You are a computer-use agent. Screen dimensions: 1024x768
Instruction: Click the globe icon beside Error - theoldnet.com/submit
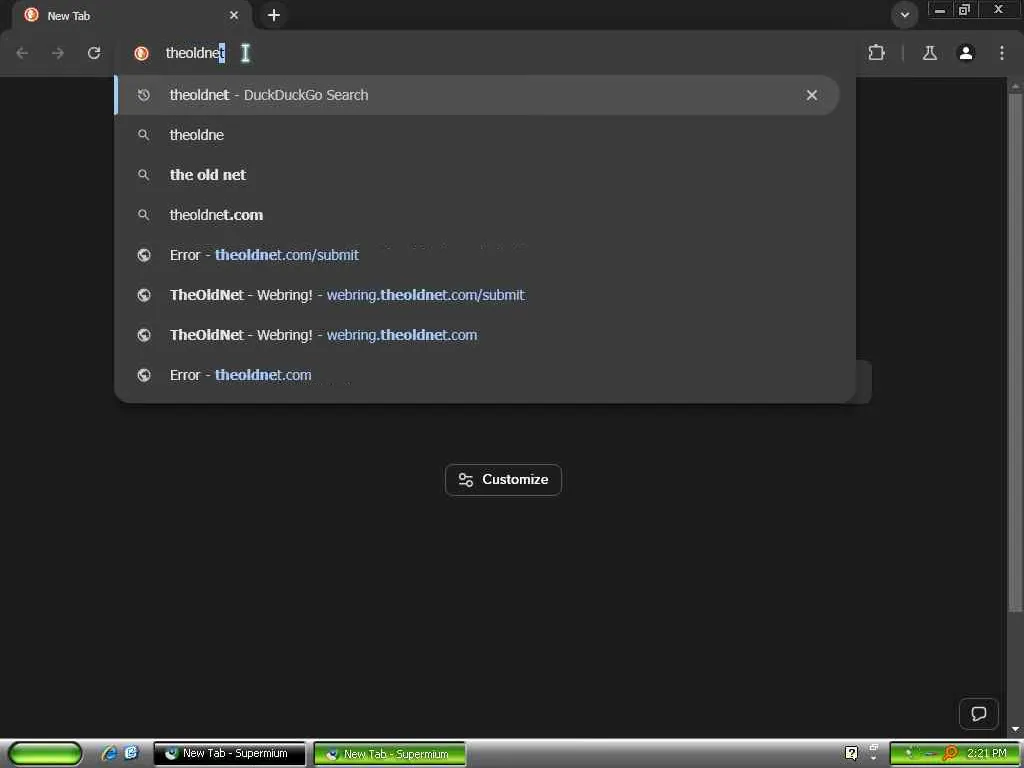[x=144, y=255]
